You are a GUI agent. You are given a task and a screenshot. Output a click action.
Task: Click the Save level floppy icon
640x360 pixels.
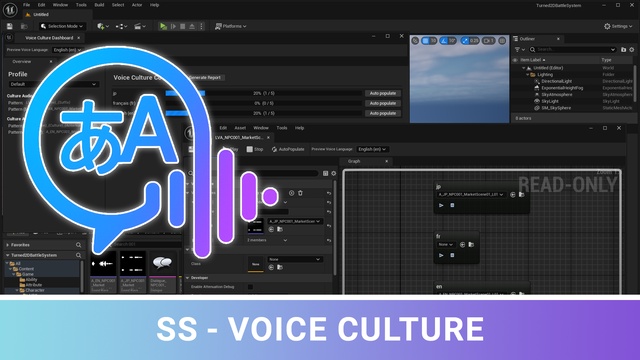[10, 26]
